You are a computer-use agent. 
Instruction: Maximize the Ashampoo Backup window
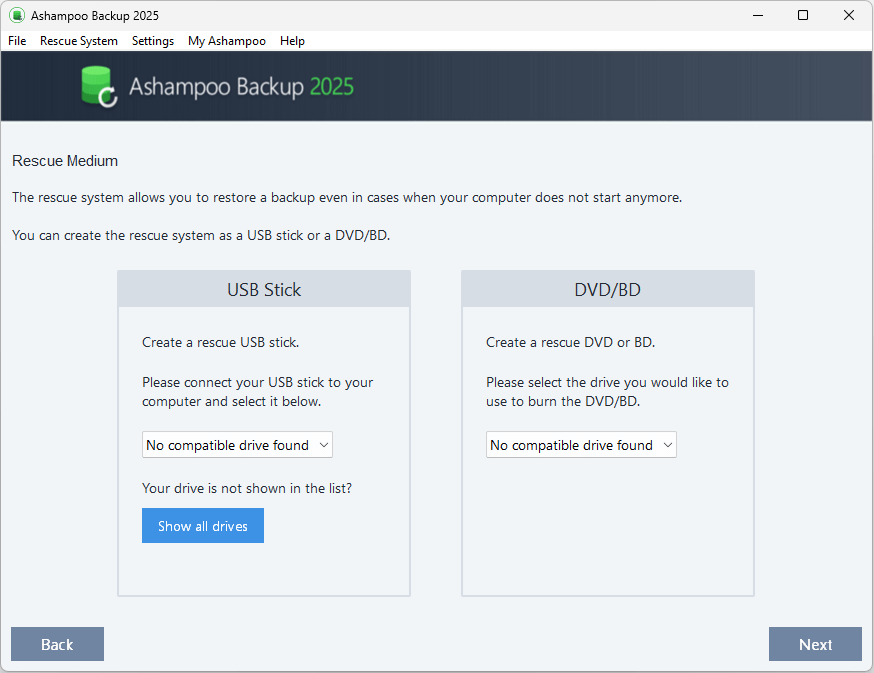pyautogui.click(x=803, y=15)
